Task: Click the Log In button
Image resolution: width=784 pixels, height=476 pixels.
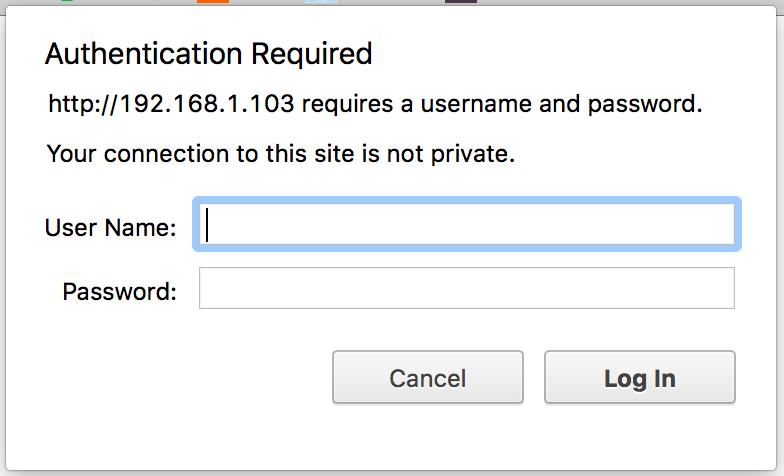Action: point(639,378)
